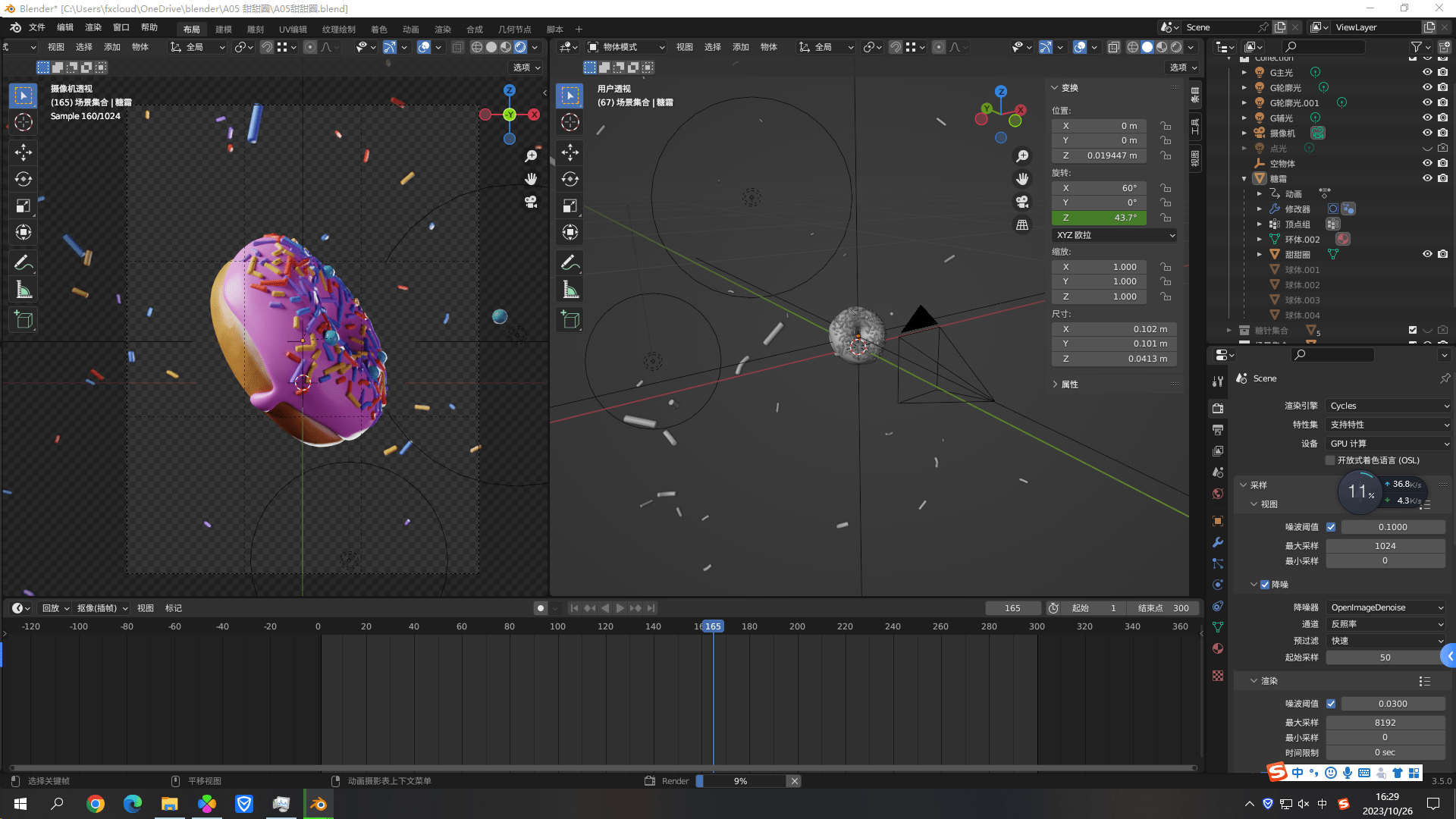The image size is (1456, 819).
Task: Click Z rotation field showing 43.7°
Action: (x=1099, y=218)
